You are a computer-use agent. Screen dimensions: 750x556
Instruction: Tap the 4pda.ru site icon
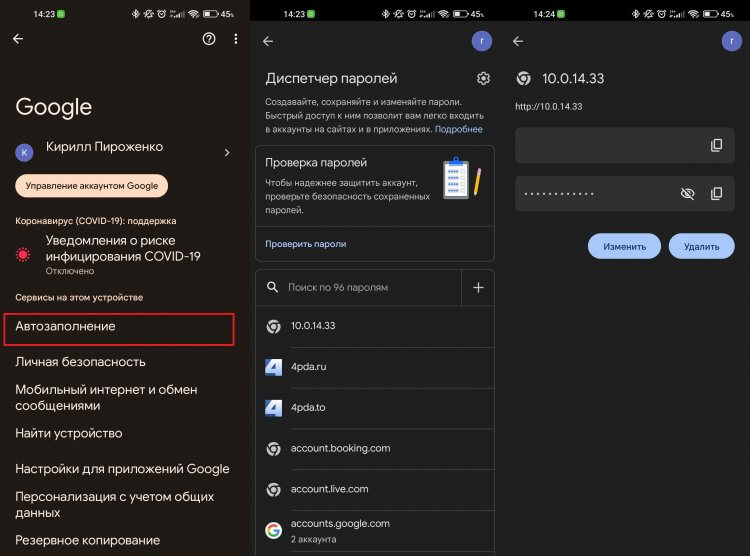point(274,367)
